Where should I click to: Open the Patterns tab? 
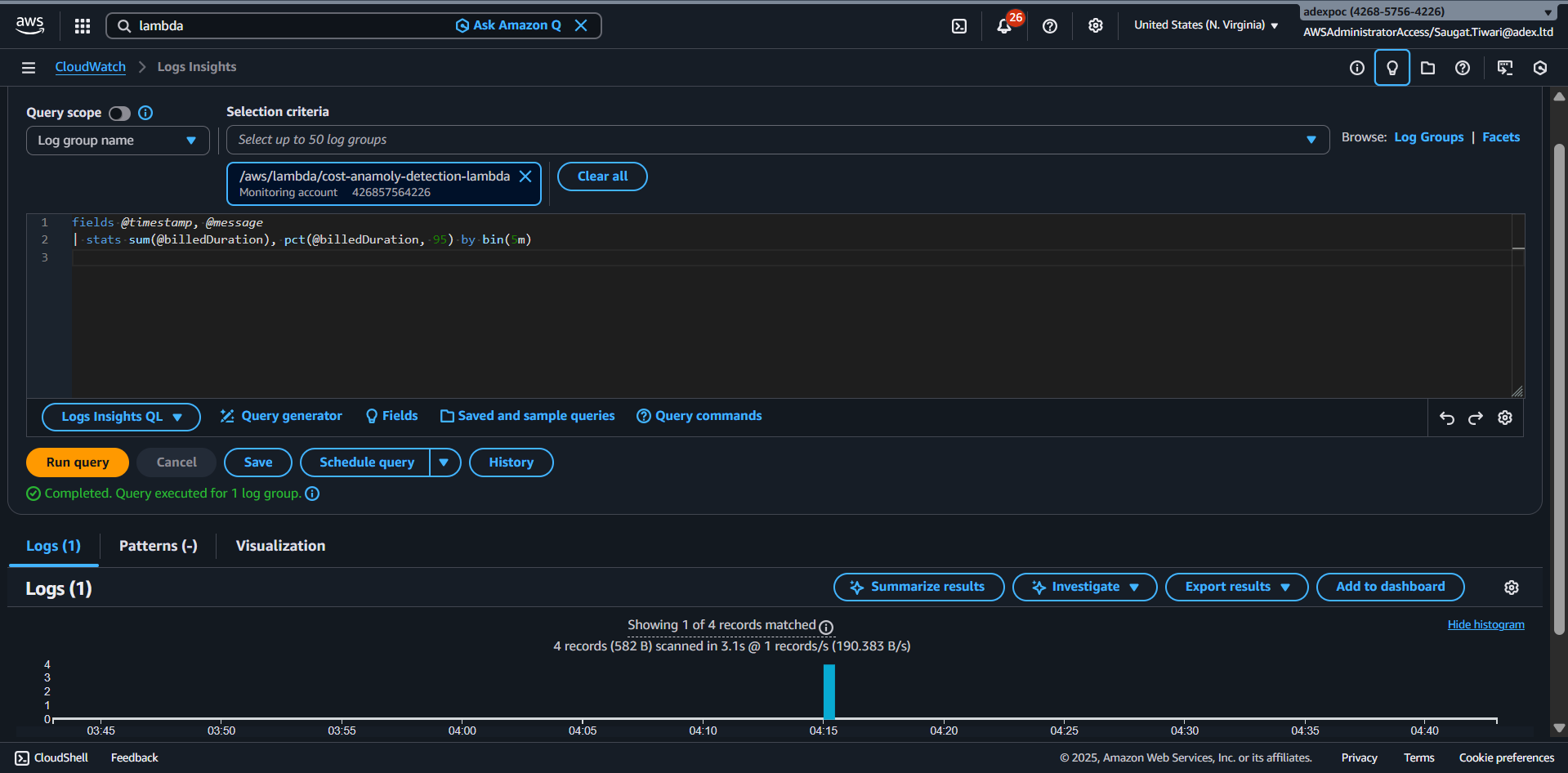point(157,545)
